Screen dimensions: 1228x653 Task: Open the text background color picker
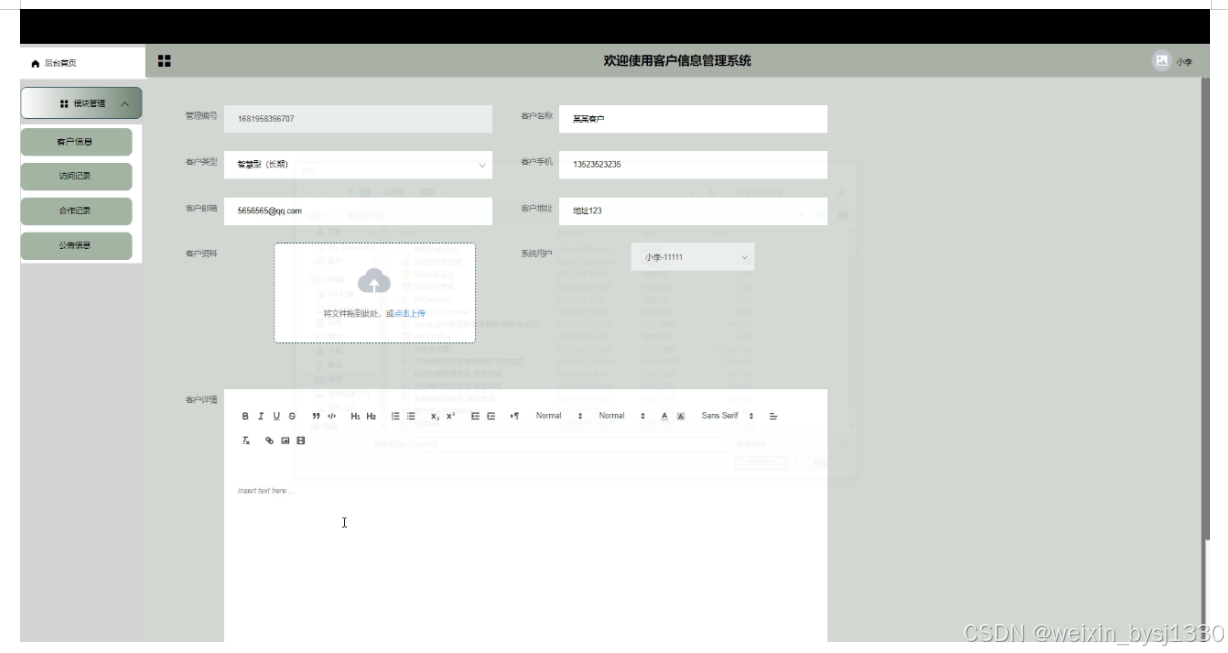[x=681, y=416]
